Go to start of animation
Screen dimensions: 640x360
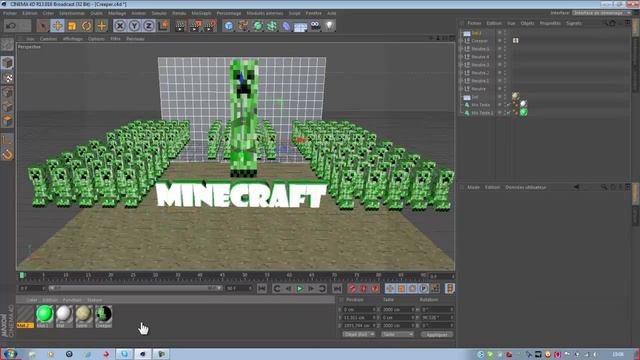262,289
